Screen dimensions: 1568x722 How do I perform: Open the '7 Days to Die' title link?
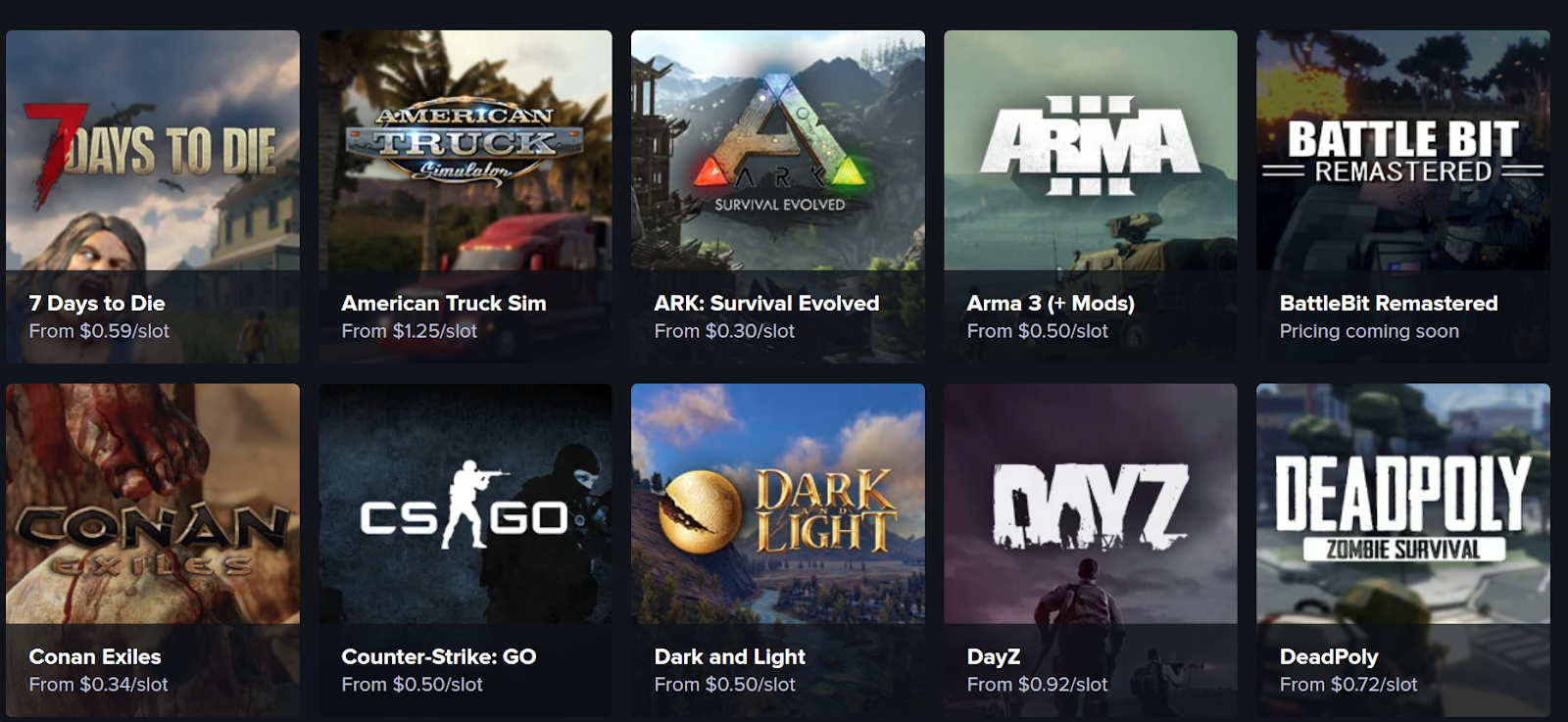(97, 304)
